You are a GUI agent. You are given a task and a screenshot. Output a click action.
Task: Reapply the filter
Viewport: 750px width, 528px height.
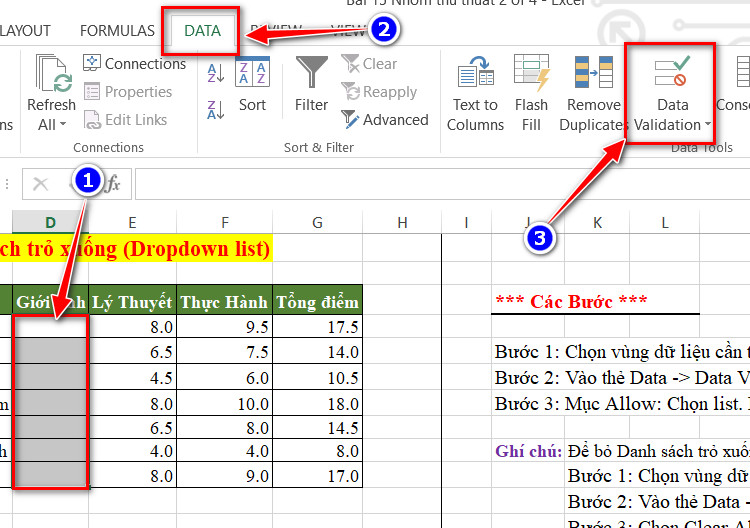pos(379,91)
